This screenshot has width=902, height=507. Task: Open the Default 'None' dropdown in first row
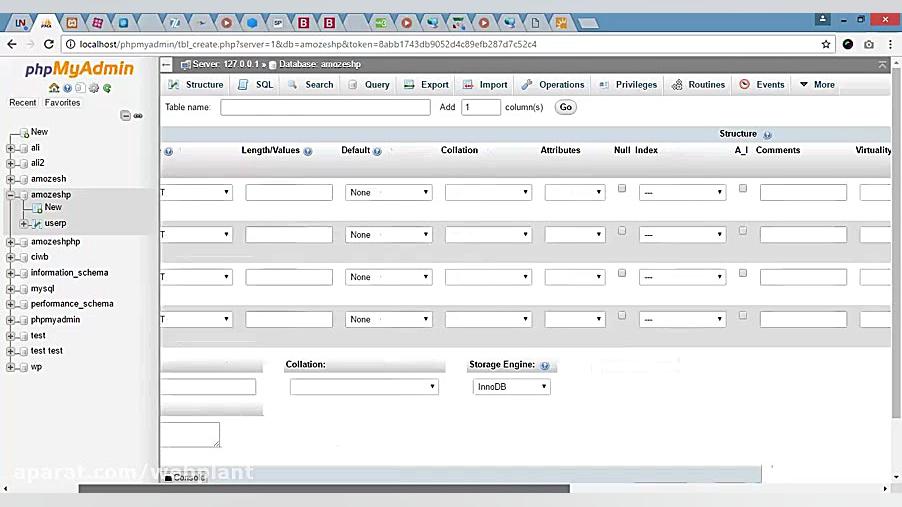tap(388, 192)
